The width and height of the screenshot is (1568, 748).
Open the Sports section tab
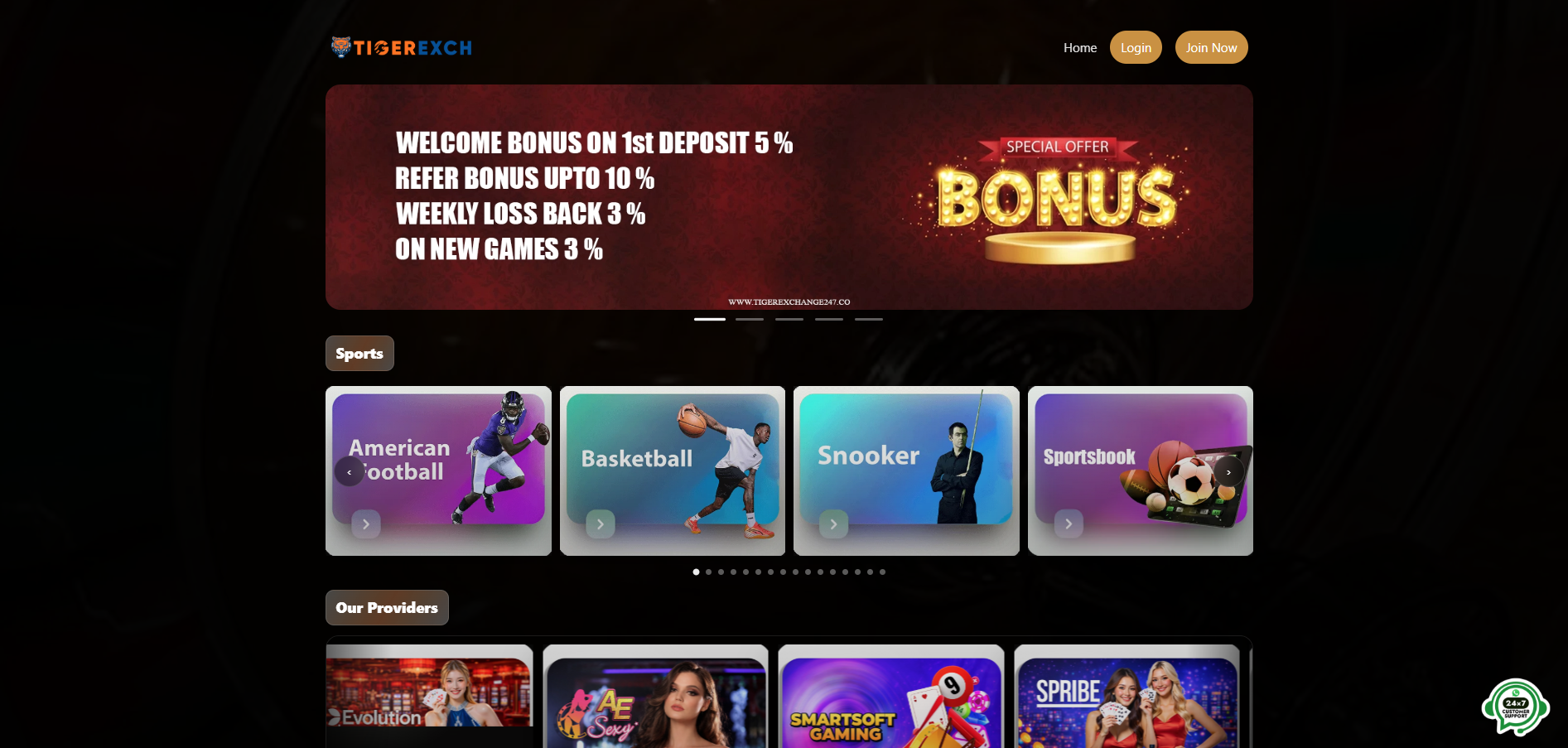[x=359, y=353]
